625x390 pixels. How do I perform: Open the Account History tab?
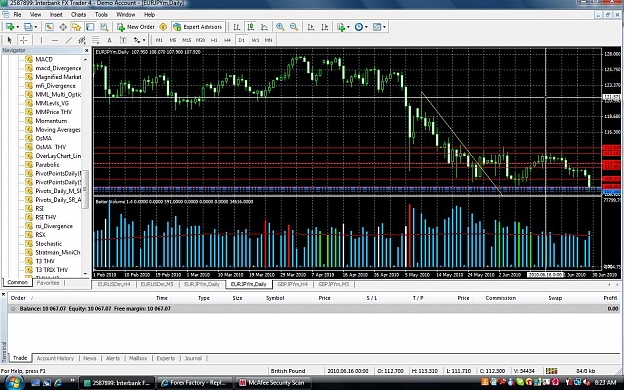point(55,358)
